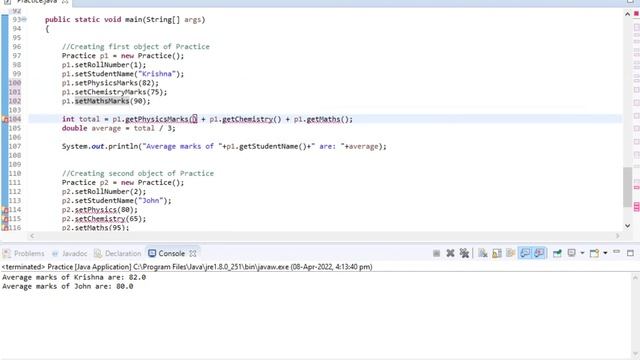Remove the launch with the single X icon
640x360 pixels.
point(450,253)
